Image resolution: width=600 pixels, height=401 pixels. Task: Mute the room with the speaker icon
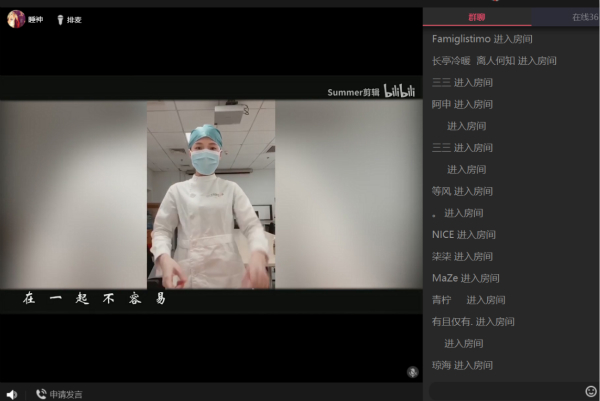coord(12,394)
